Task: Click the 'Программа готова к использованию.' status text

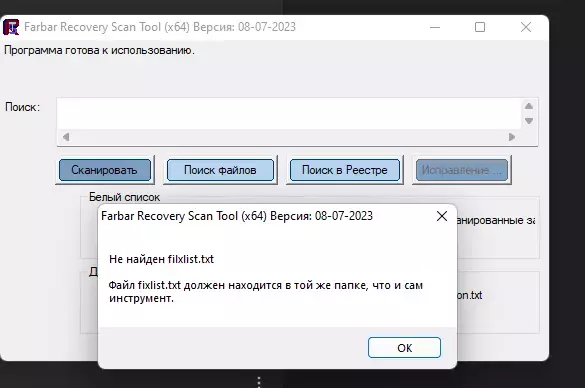Action: (x=99, y=50)
